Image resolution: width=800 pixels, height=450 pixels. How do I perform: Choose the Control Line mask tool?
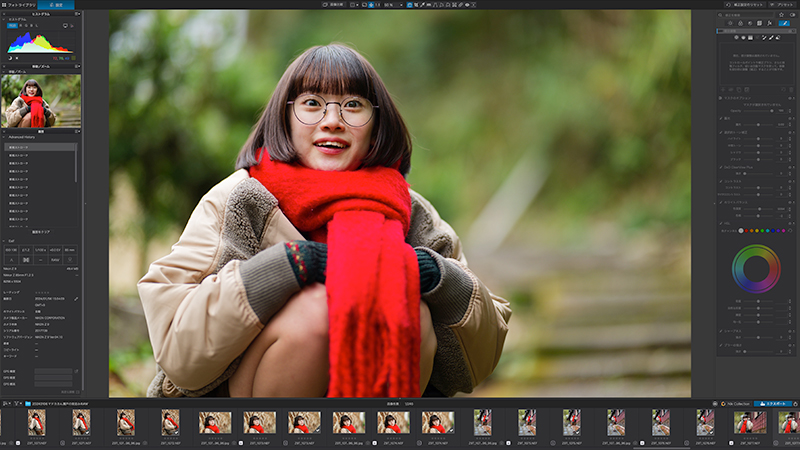click(x=743, y=38)
